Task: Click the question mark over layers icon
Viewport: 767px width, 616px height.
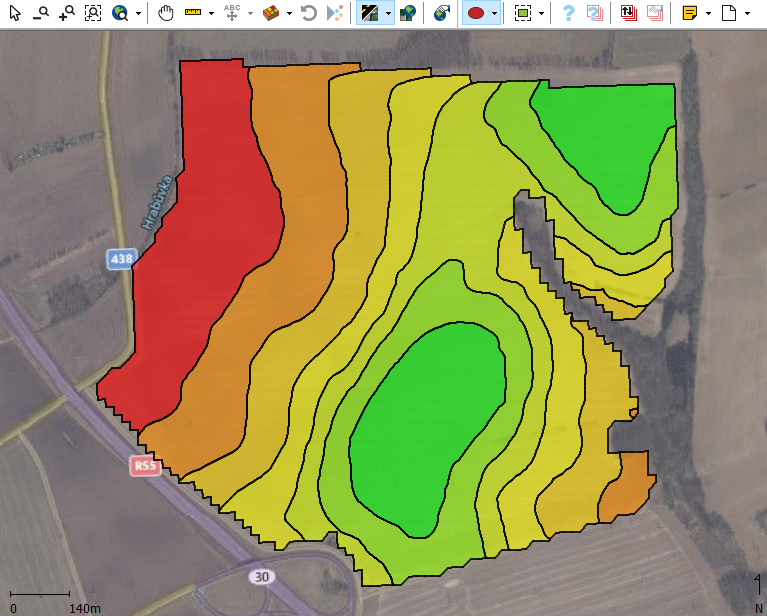Action: 594,13
